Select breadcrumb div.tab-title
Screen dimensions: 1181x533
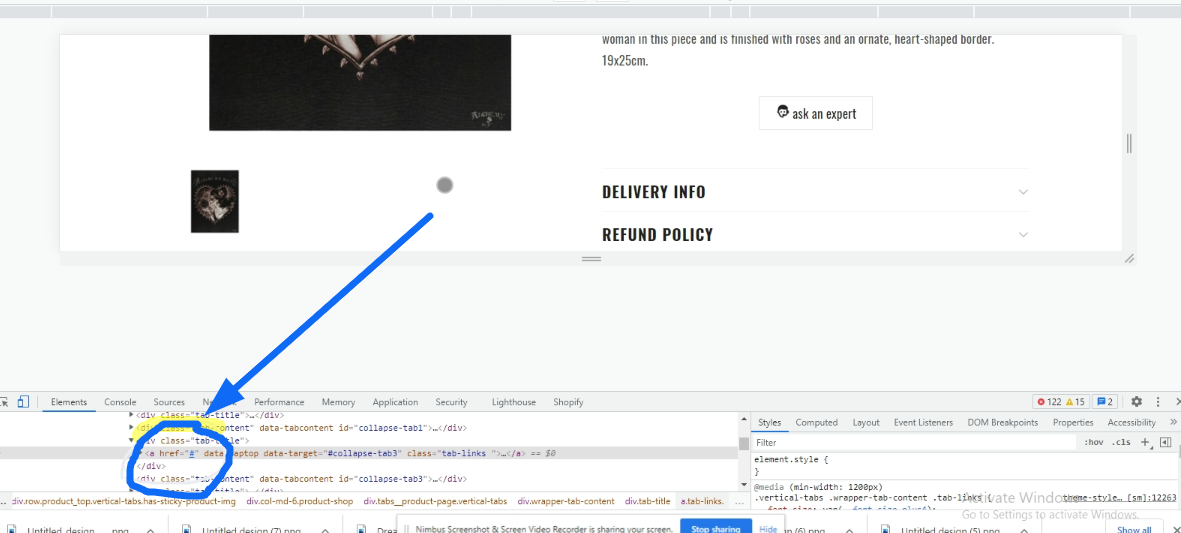point(647,501)
